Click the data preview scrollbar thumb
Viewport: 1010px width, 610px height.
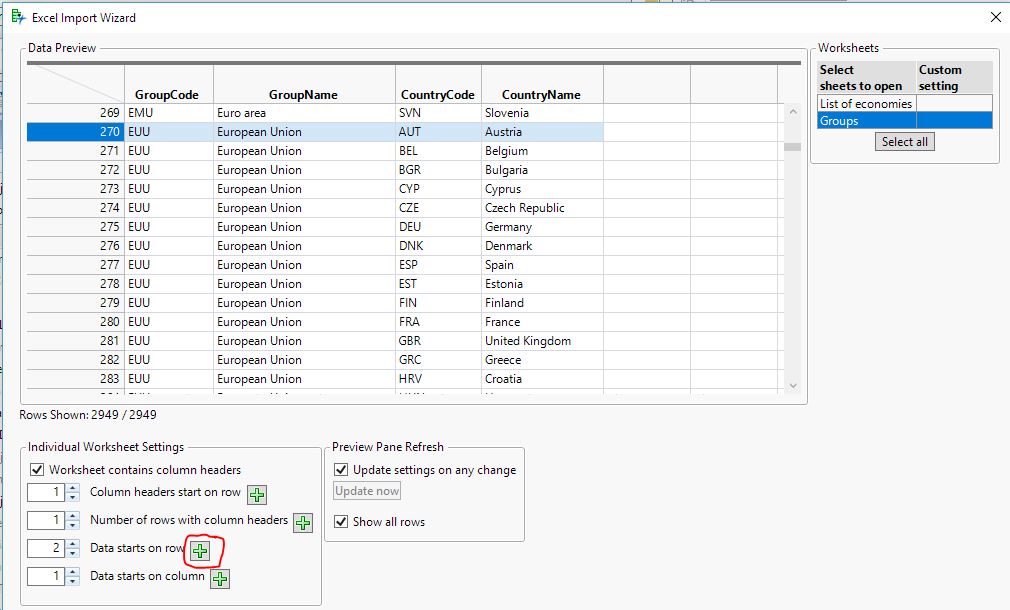792,147
